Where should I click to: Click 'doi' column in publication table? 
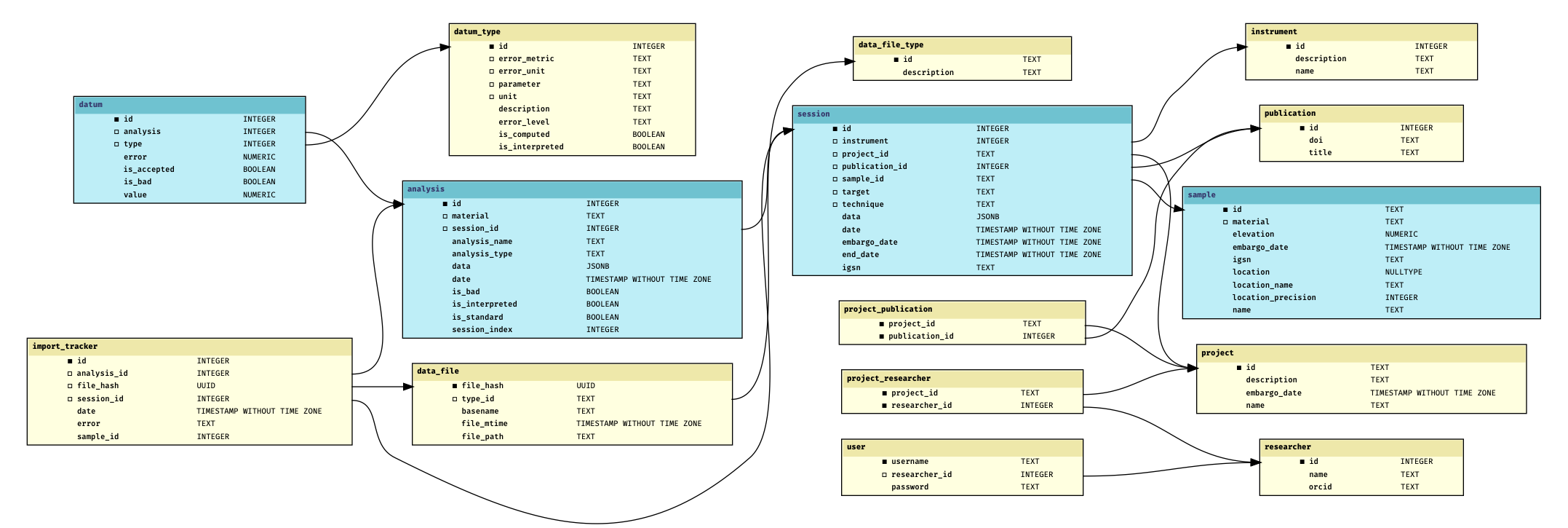[1316, 141]
